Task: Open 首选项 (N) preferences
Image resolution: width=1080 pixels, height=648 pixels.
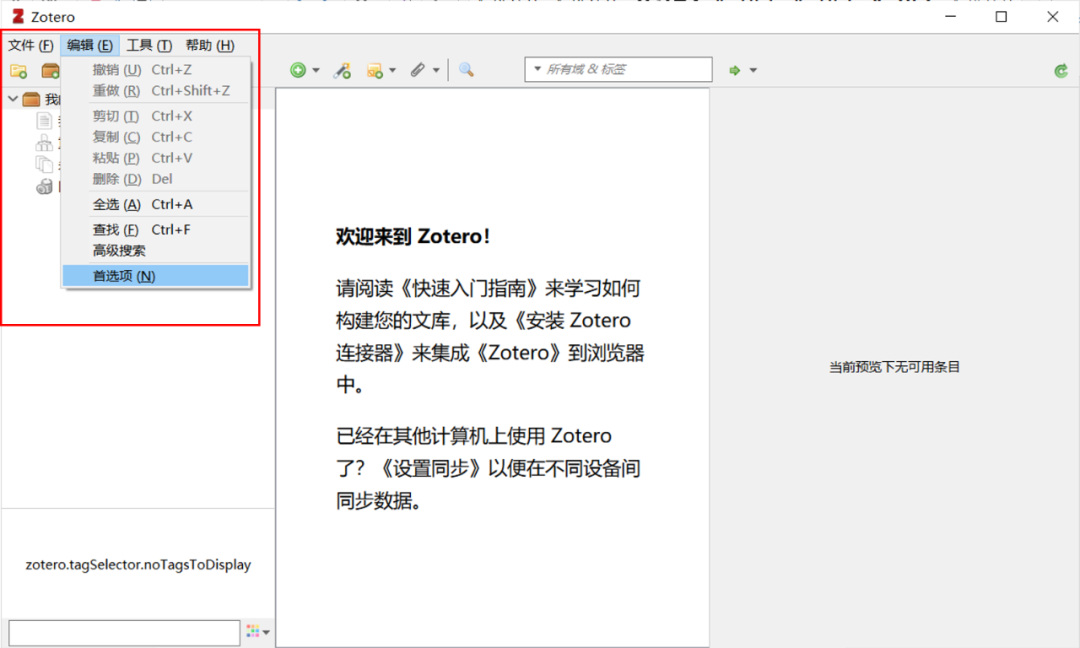Action: 156,276
